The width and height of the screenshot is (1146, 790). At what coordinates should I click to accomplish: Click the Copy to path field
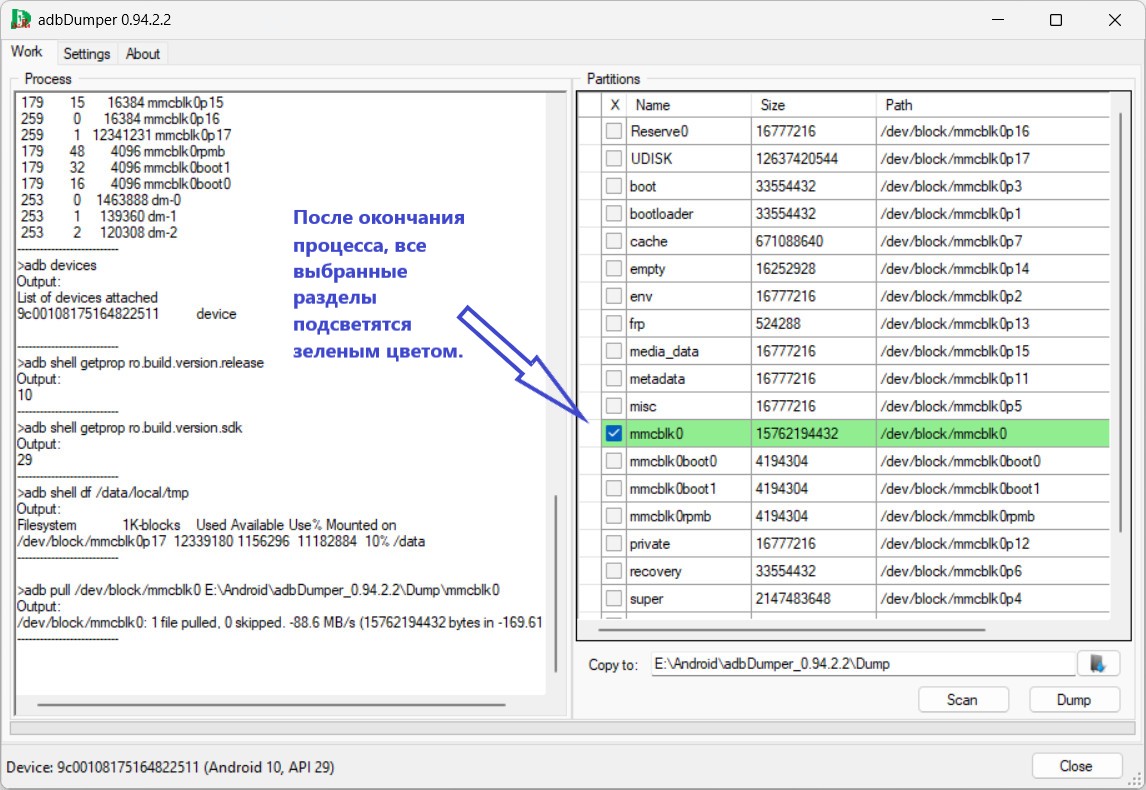pos(863,664)
